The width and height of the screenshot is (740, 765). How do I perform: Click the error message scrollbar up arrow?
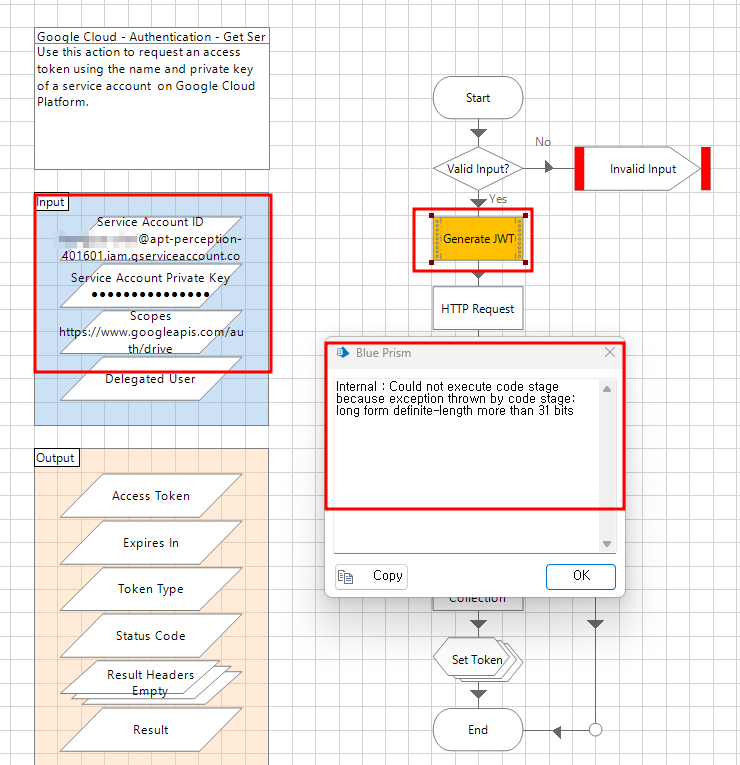coord(607,389)
